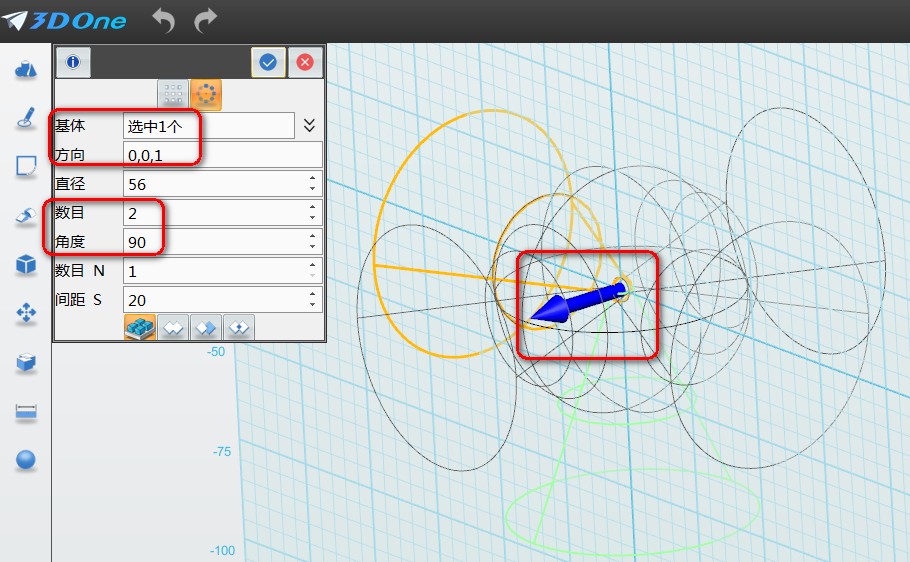This screenshot has height=562, width=910.
Task: Select circular array pattern mode
Action: pos(206,94)
